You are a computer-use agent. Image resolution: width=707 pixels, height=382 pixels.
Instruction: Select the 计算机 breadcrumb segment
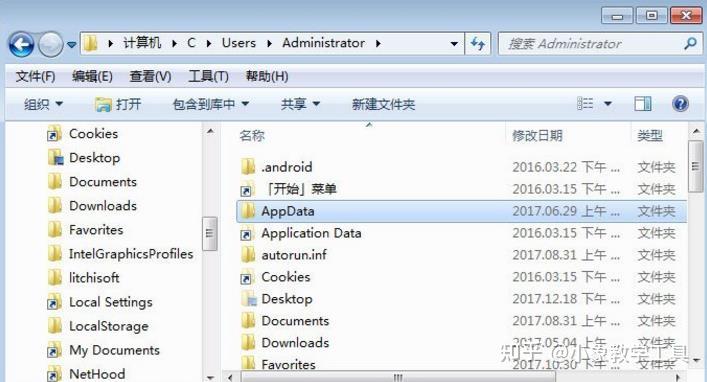click(142, 43)
